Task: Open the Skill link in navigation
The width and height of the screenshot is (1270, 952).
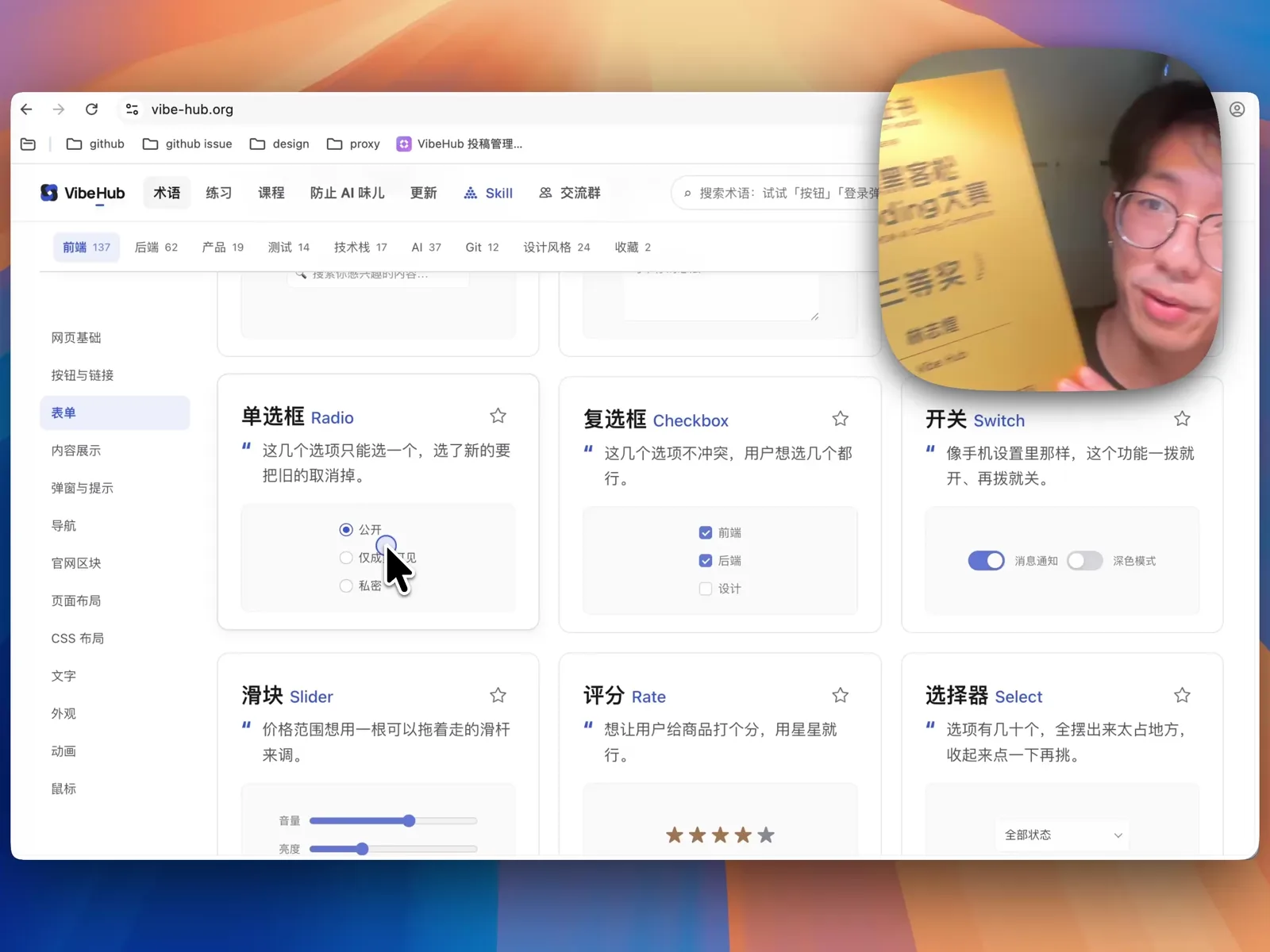Action: coord(488,193)
